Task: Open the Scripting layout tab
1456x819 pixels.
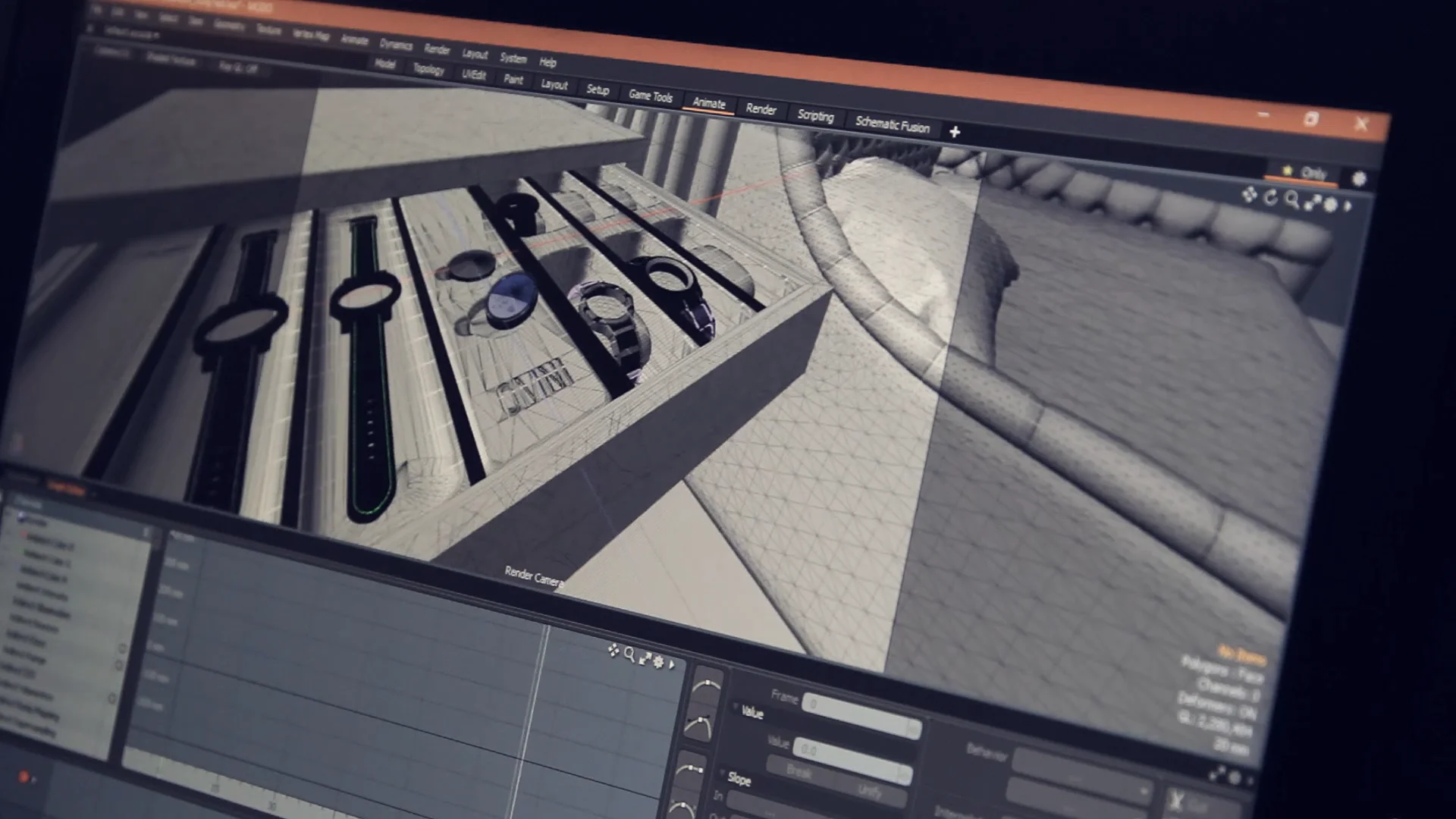Action: pos(815,116)
